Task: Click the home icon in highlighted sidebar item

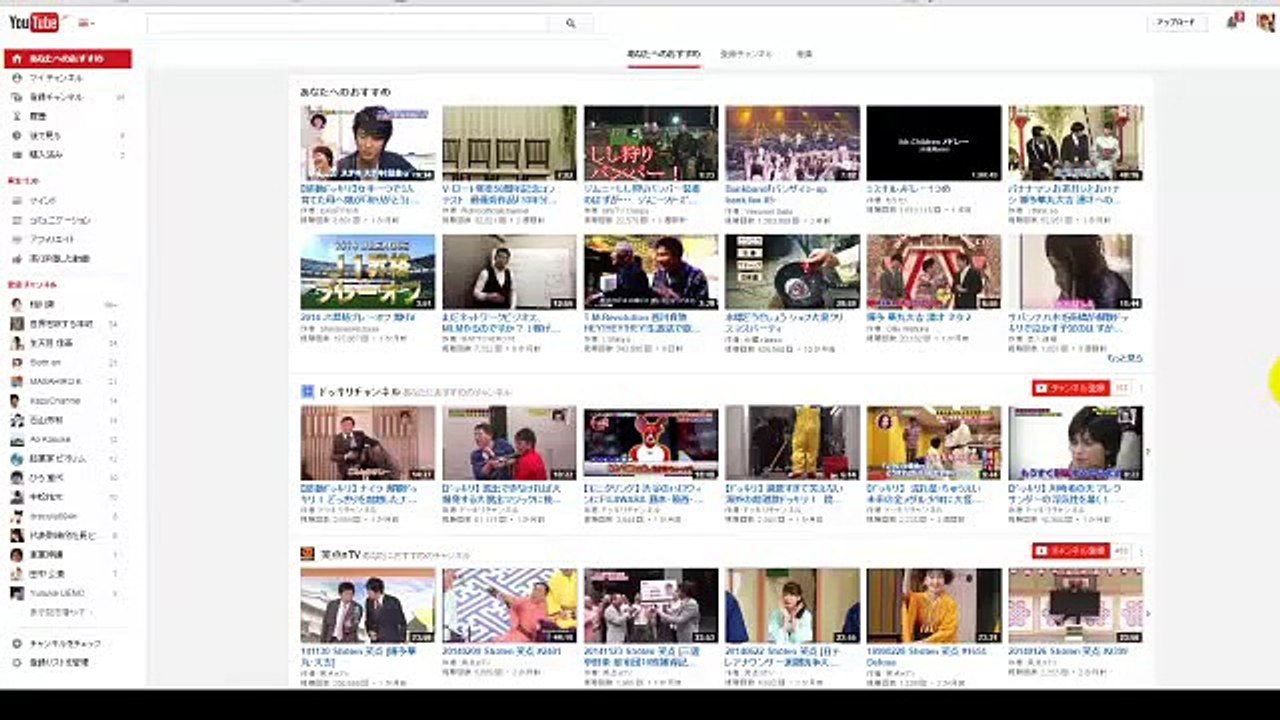Action: coord(17,59)
